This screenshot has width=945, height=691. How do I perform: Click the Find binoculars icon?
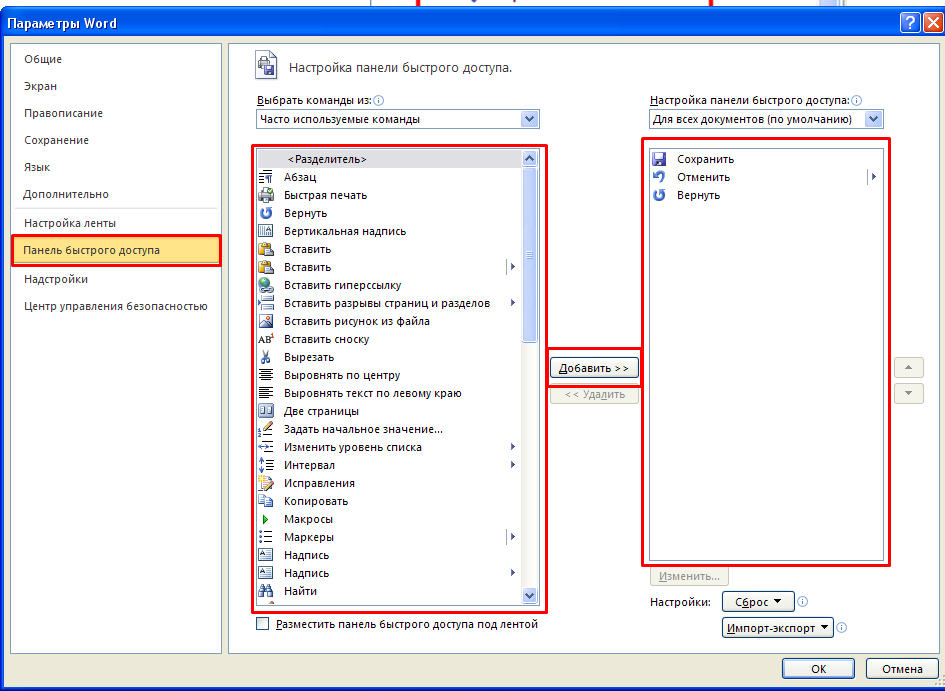click(x=266, y=591)
